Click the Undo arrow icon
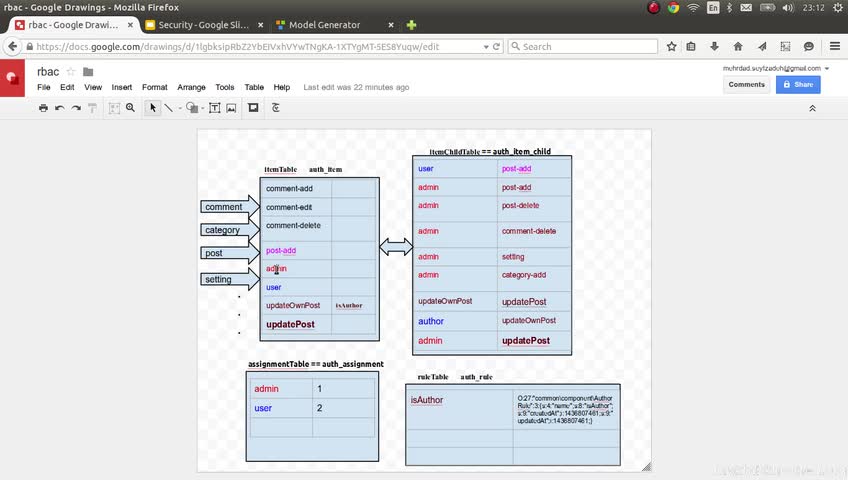848x480 pixels. 60,108
